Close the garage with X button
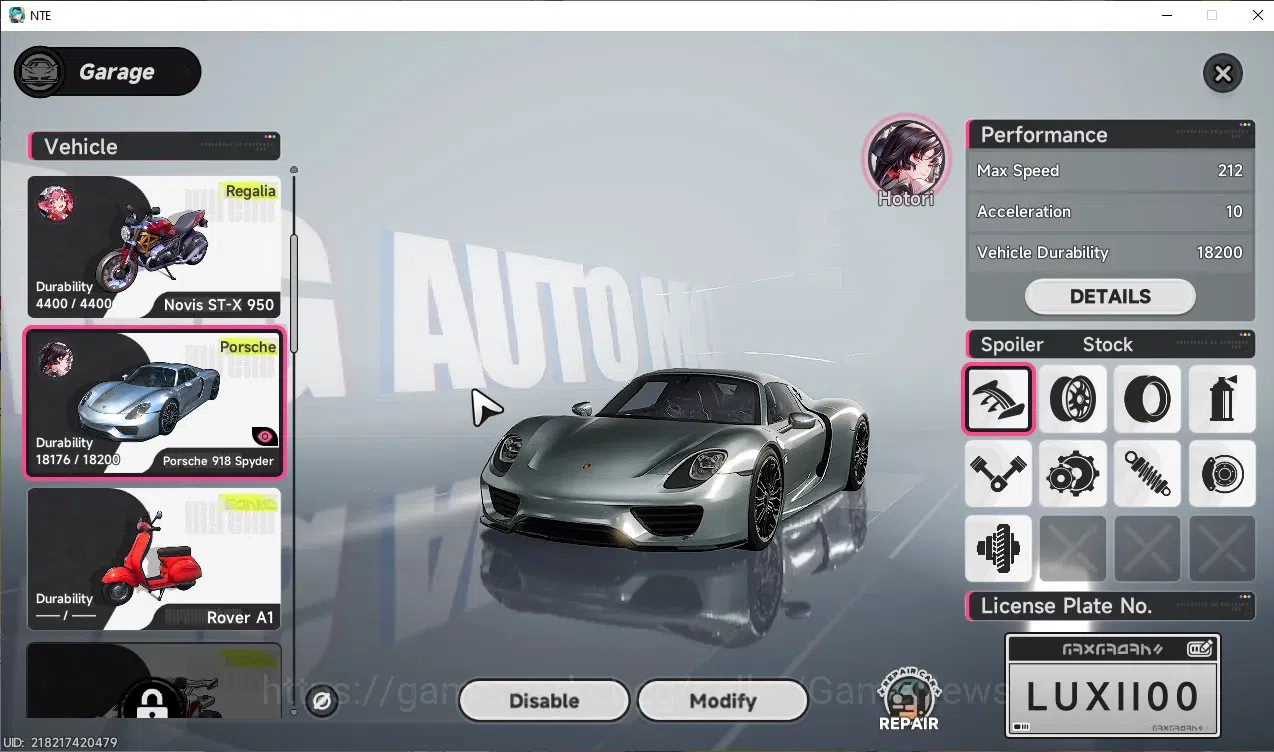The height and width of the screenshot is (752, 1274). click(1222, 73)
